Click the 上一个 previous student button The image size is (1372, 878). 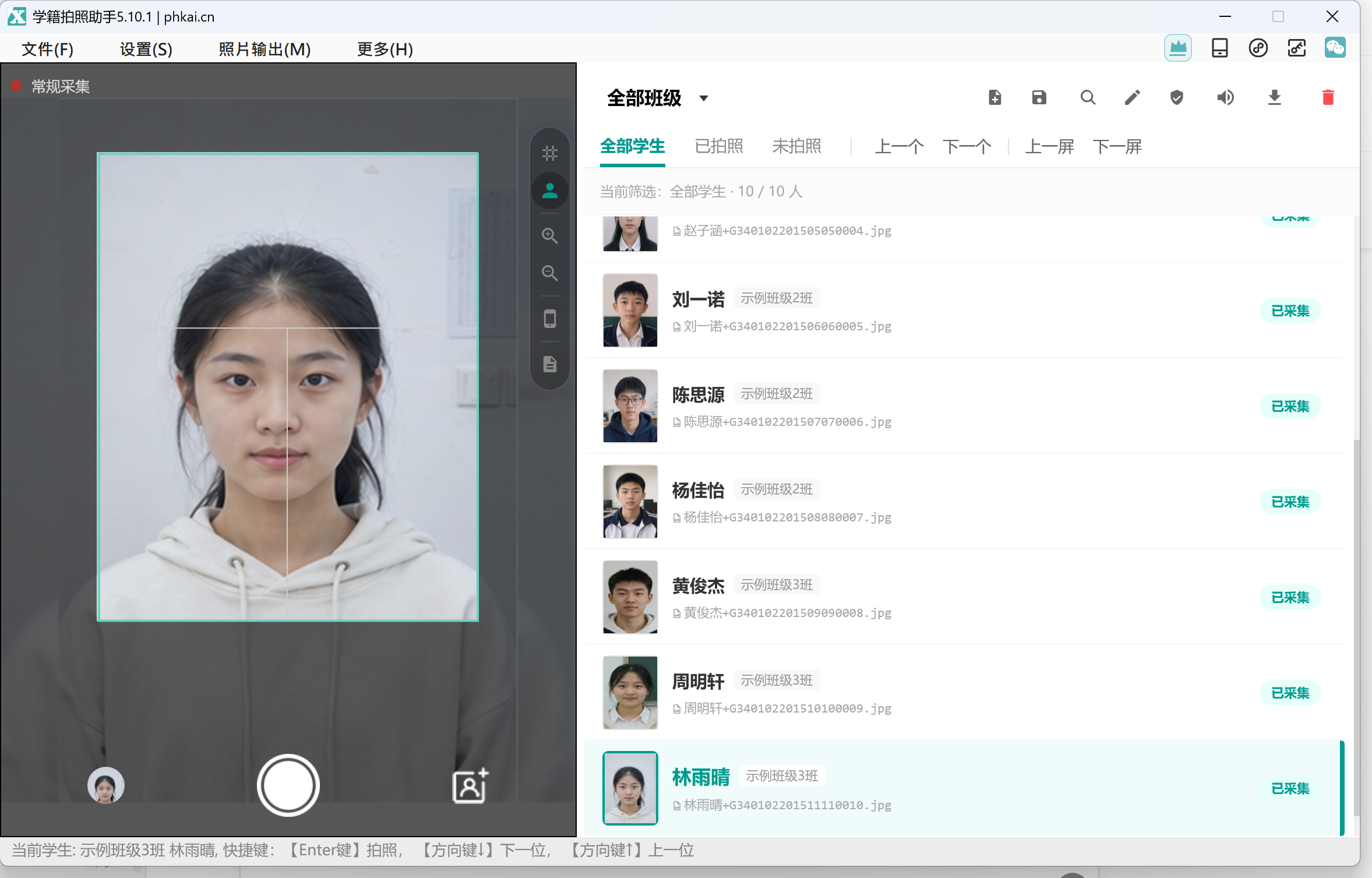[x=899, y=146]
